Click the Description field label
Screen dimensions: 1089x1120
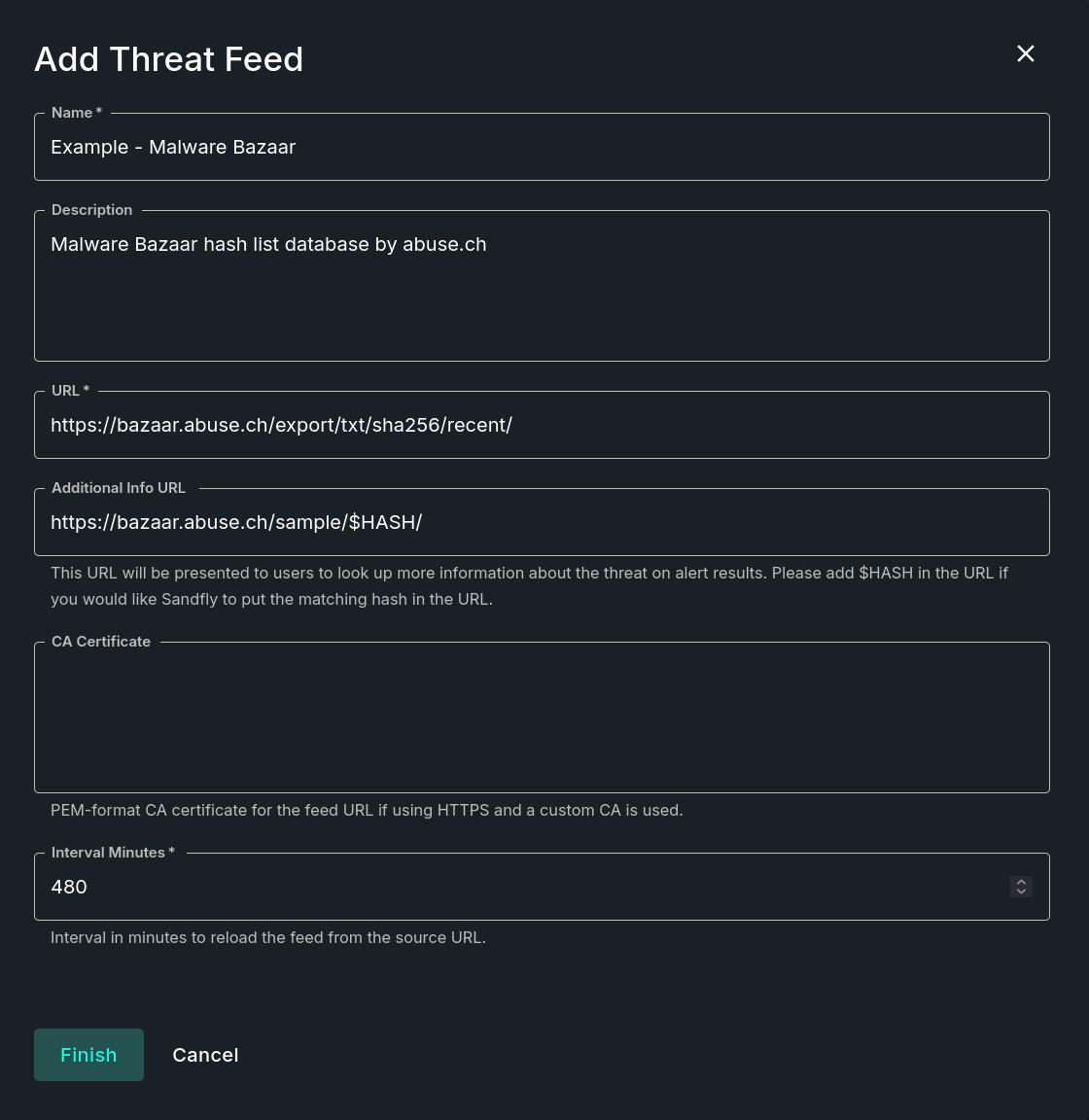[x=91, y=209]
